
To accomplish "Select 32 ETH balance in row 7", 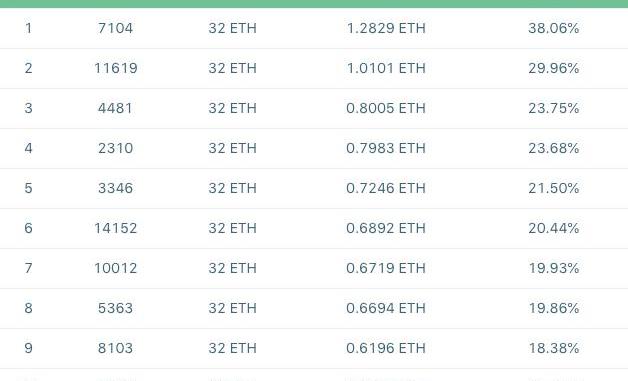I will (x=232, y=268).
